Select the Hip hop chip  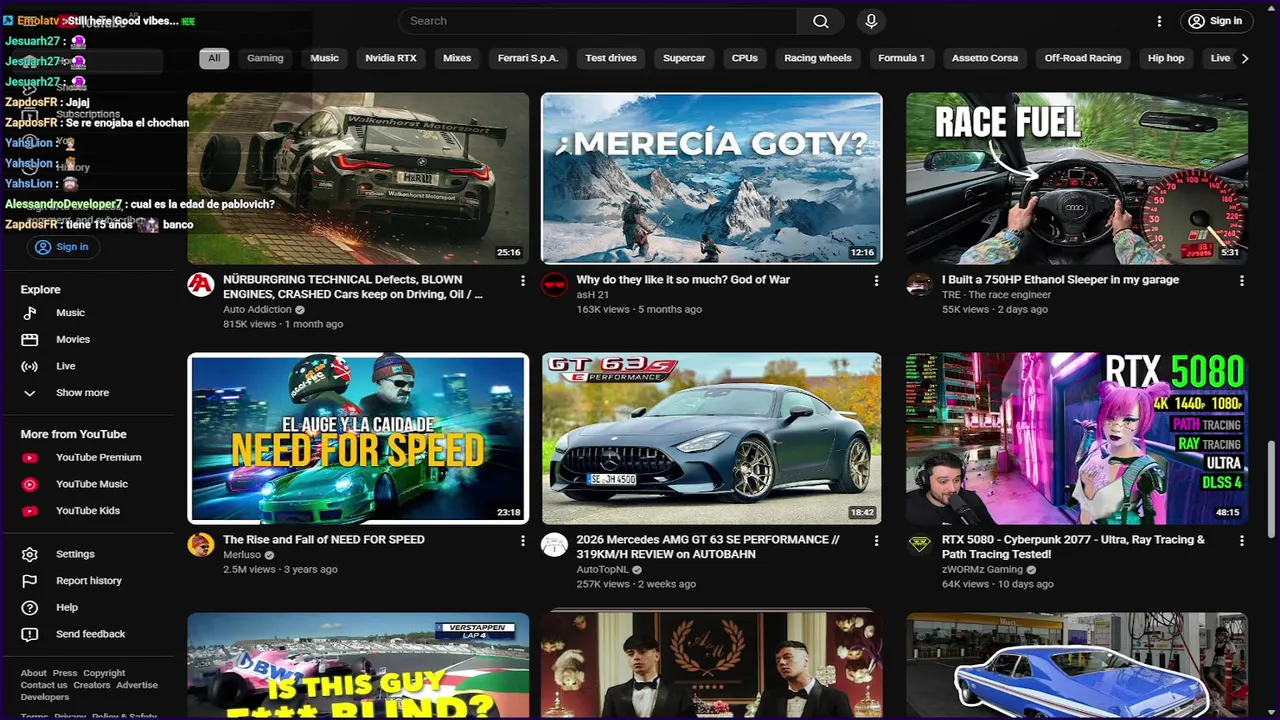(x=1166, y=58)
